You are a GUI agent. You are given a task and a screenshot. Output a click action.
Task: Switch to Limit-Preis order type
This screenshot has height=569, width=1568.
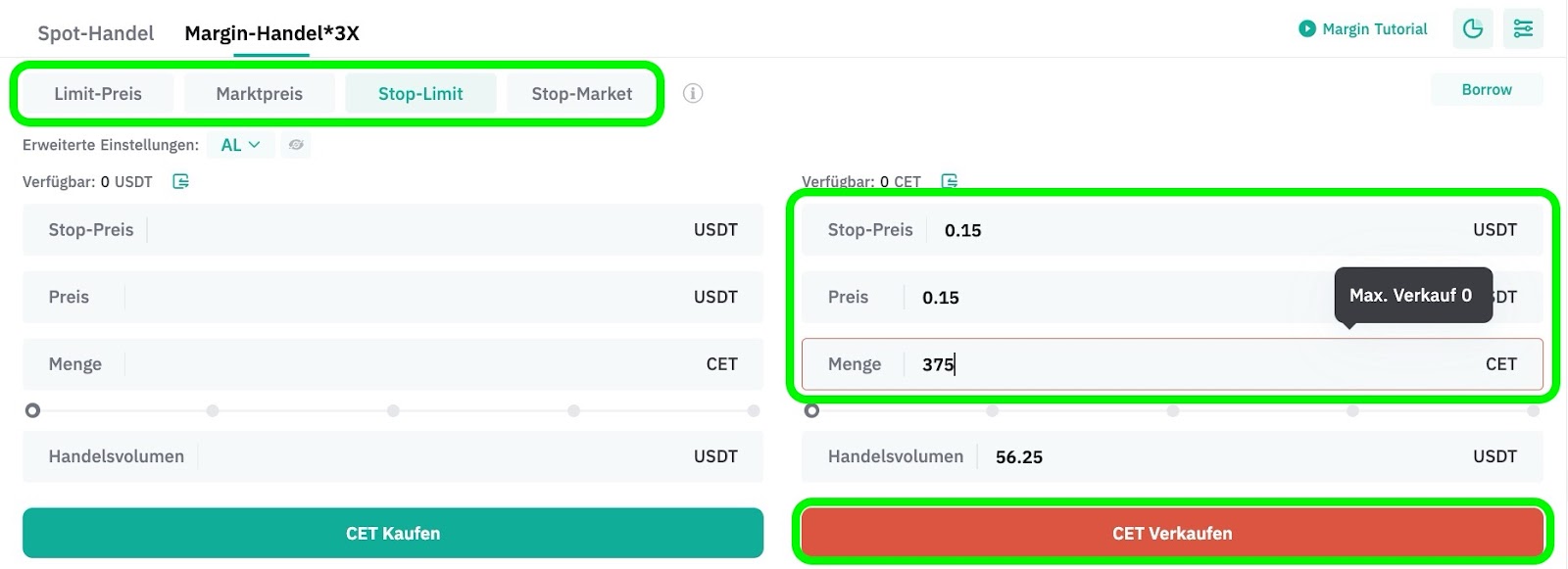(x=98, y=94)
